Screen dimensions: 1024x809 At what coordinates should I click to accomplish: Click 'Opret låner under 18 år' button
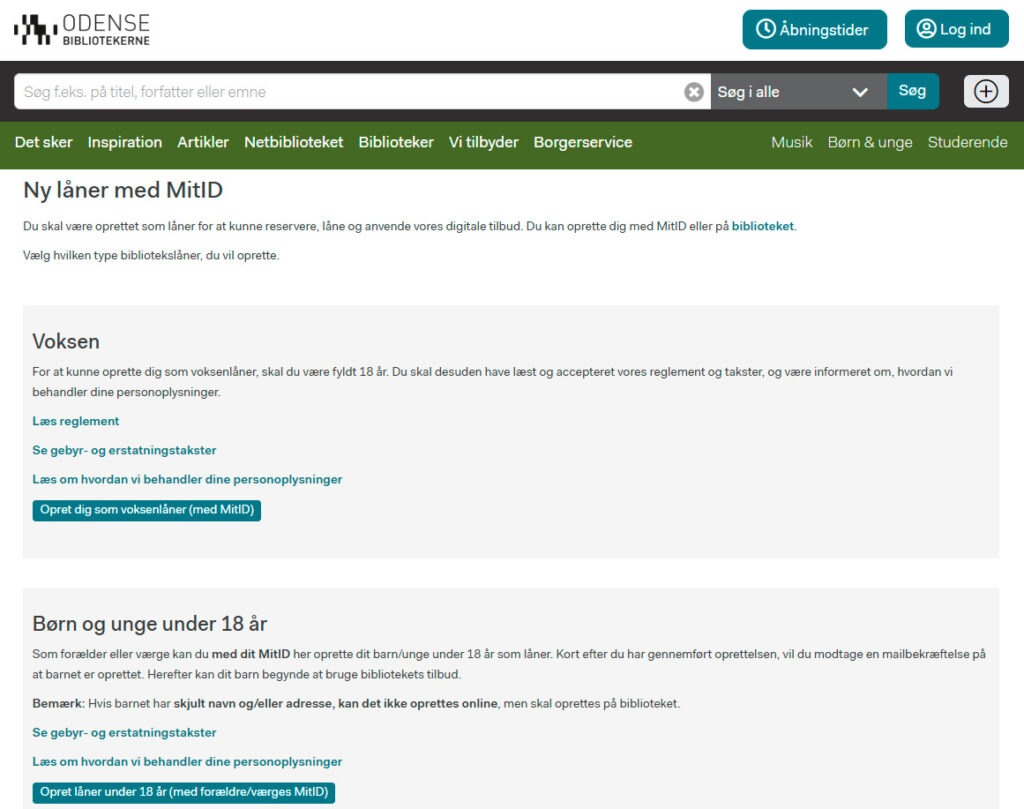(x=183, y=792)
